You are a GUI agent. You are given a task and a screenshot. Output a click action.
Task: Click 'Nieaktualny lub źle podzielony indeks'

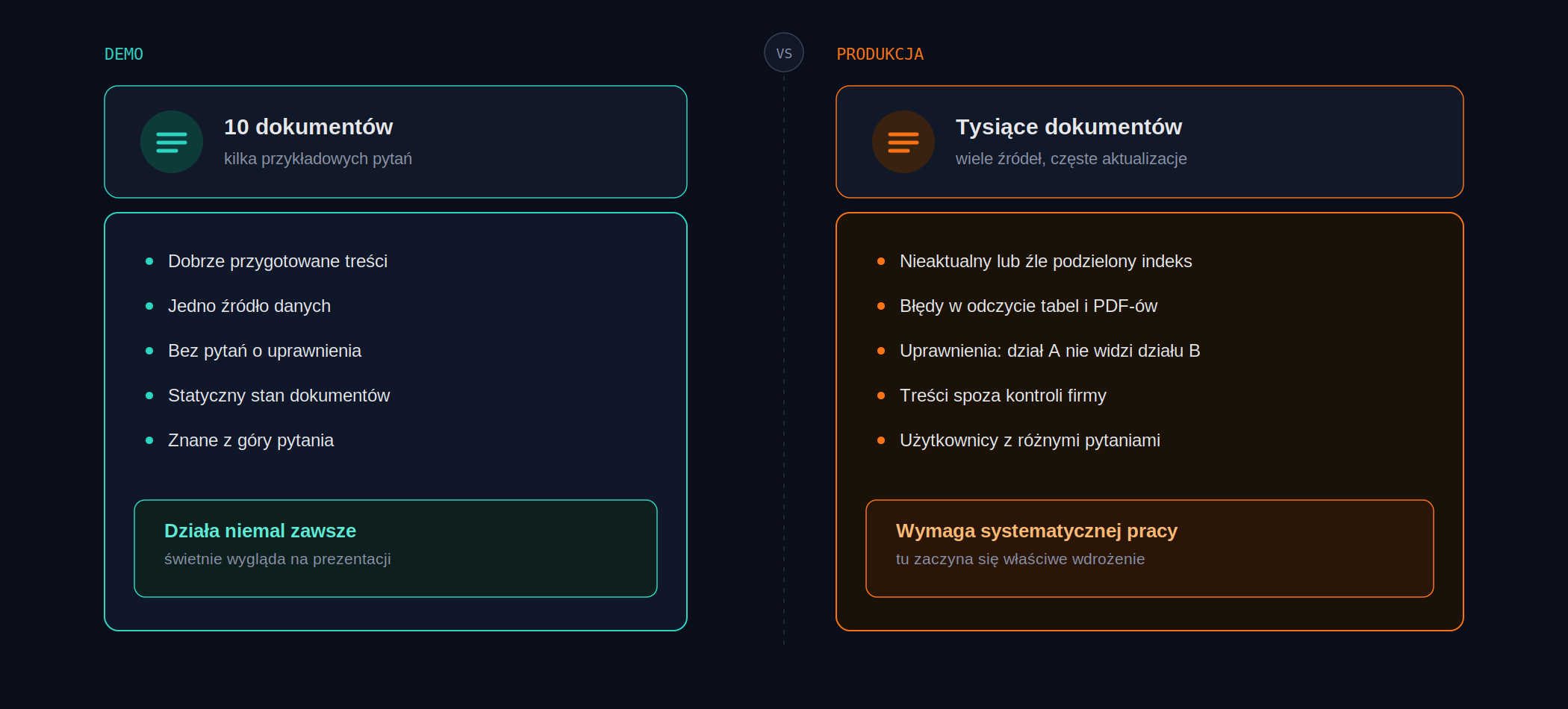[x=1046, y=261]
